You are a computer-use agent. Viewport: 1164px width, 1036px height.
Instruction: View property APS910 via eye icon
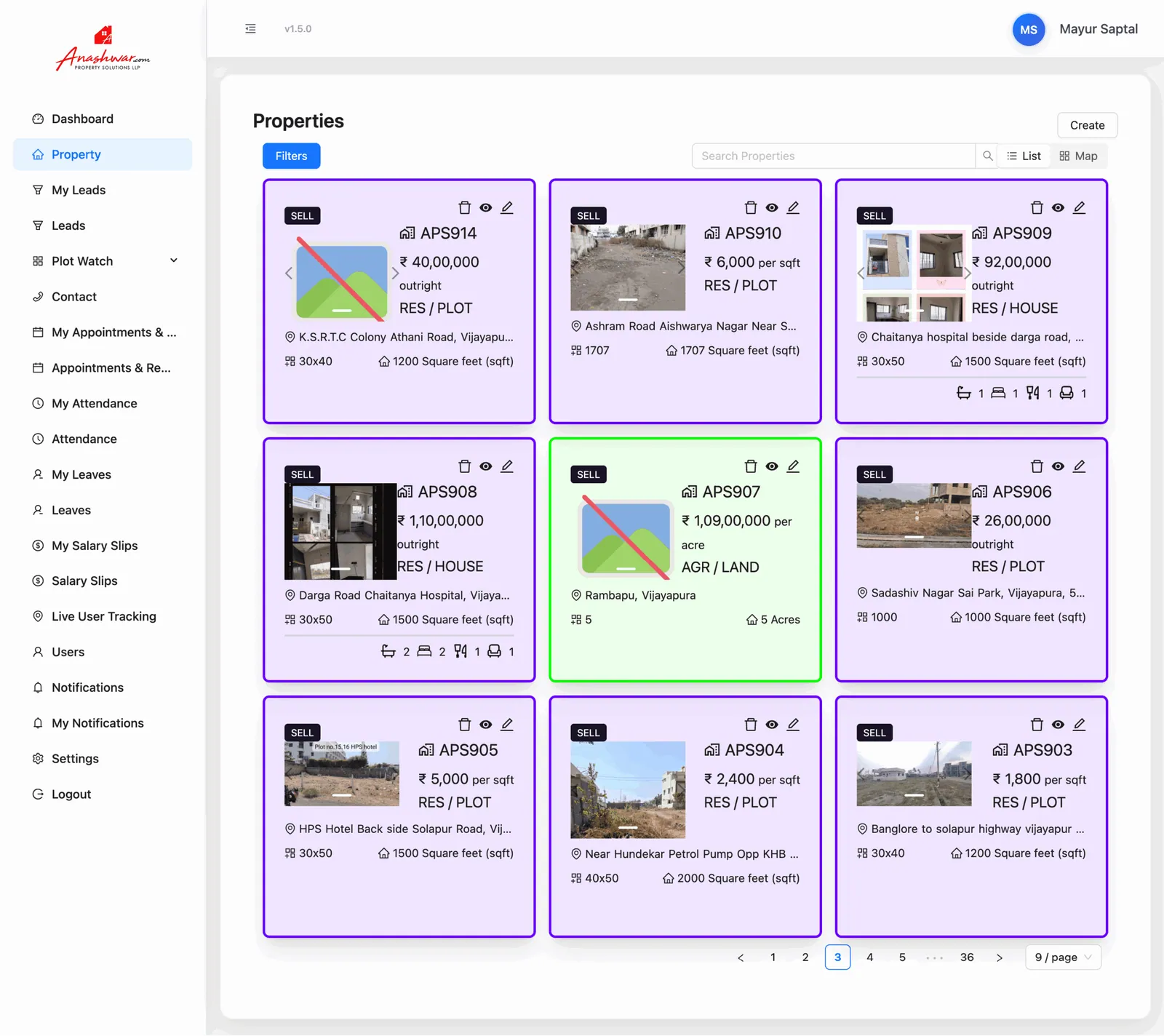click(772, 208)
